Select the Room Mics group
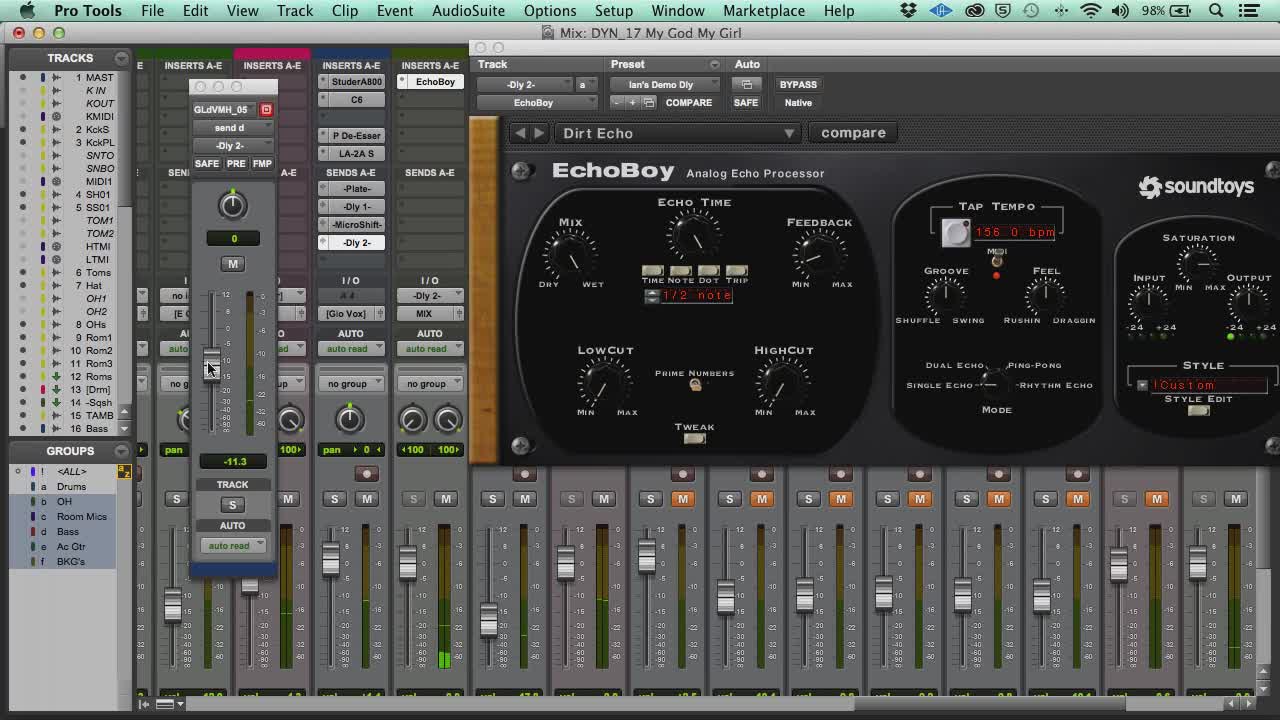 coord(82,517)
